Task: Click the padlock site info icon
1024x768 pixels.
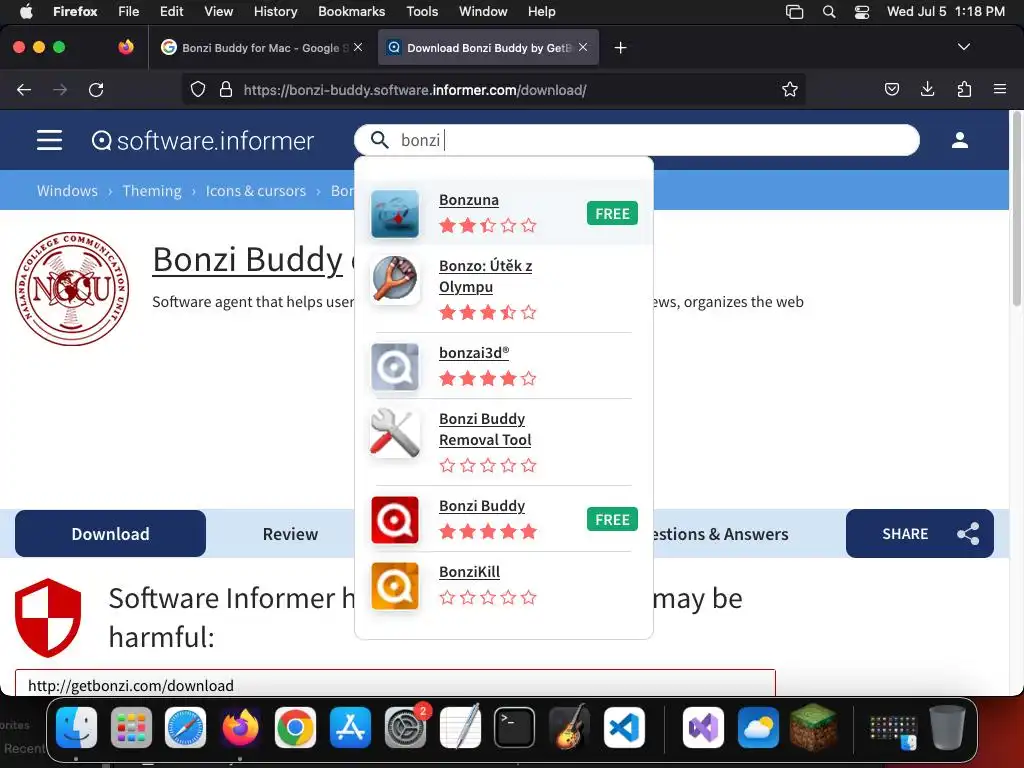Action: 226,89
